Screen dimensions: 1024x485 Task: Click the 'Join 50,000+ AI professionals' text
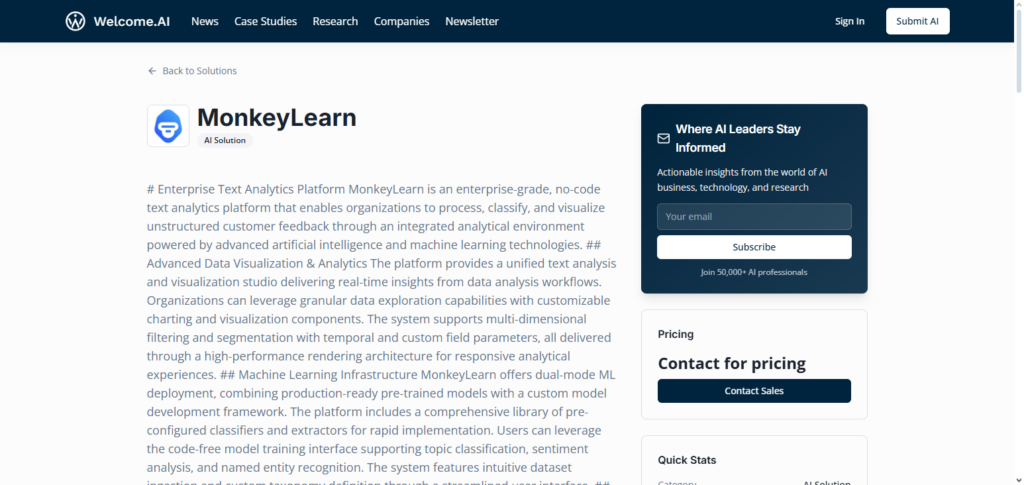pos(754,272)
